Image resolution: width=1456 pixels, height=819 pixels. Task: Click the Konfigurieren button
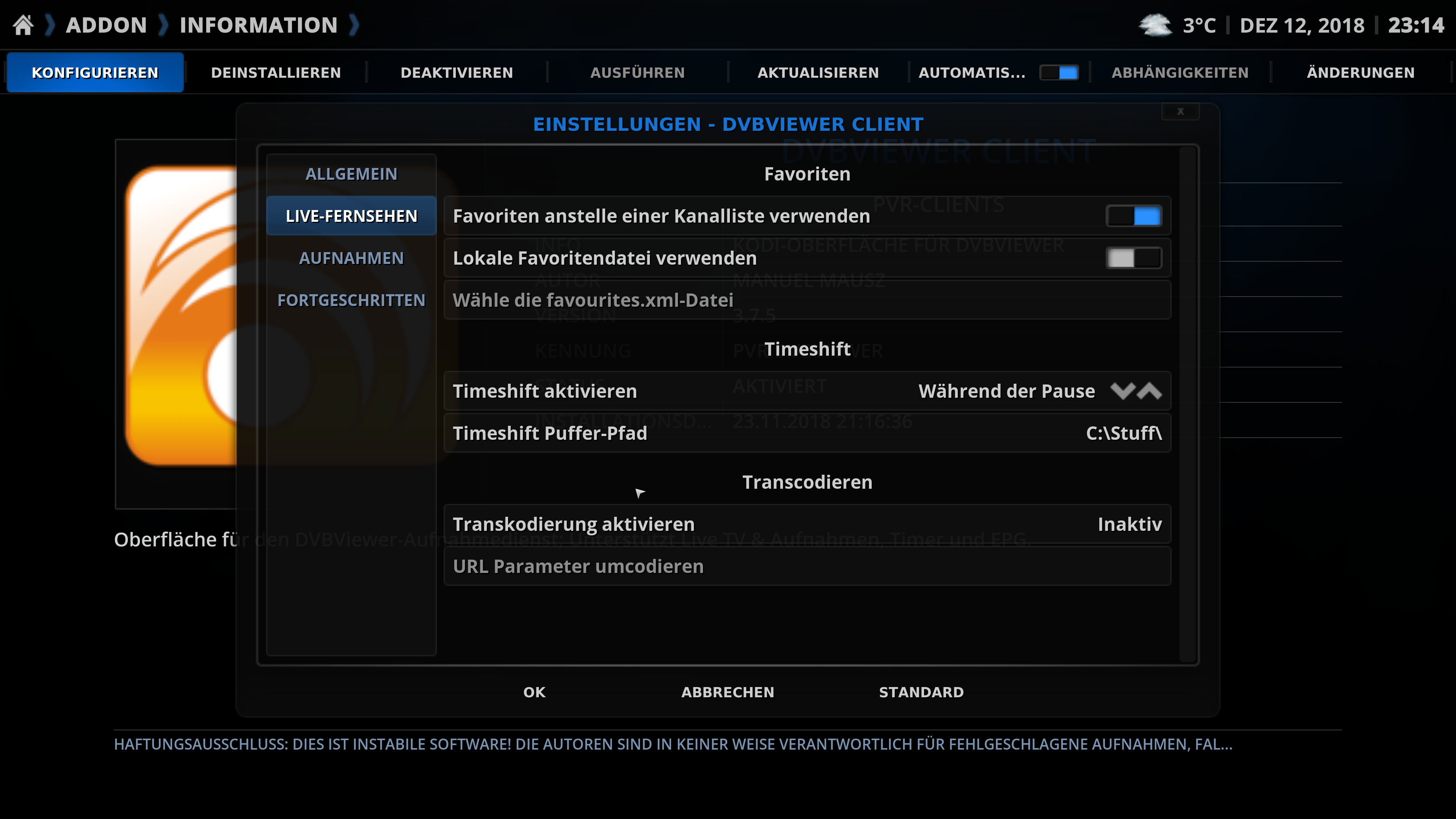pyautogui.click(x=95, y=72)
